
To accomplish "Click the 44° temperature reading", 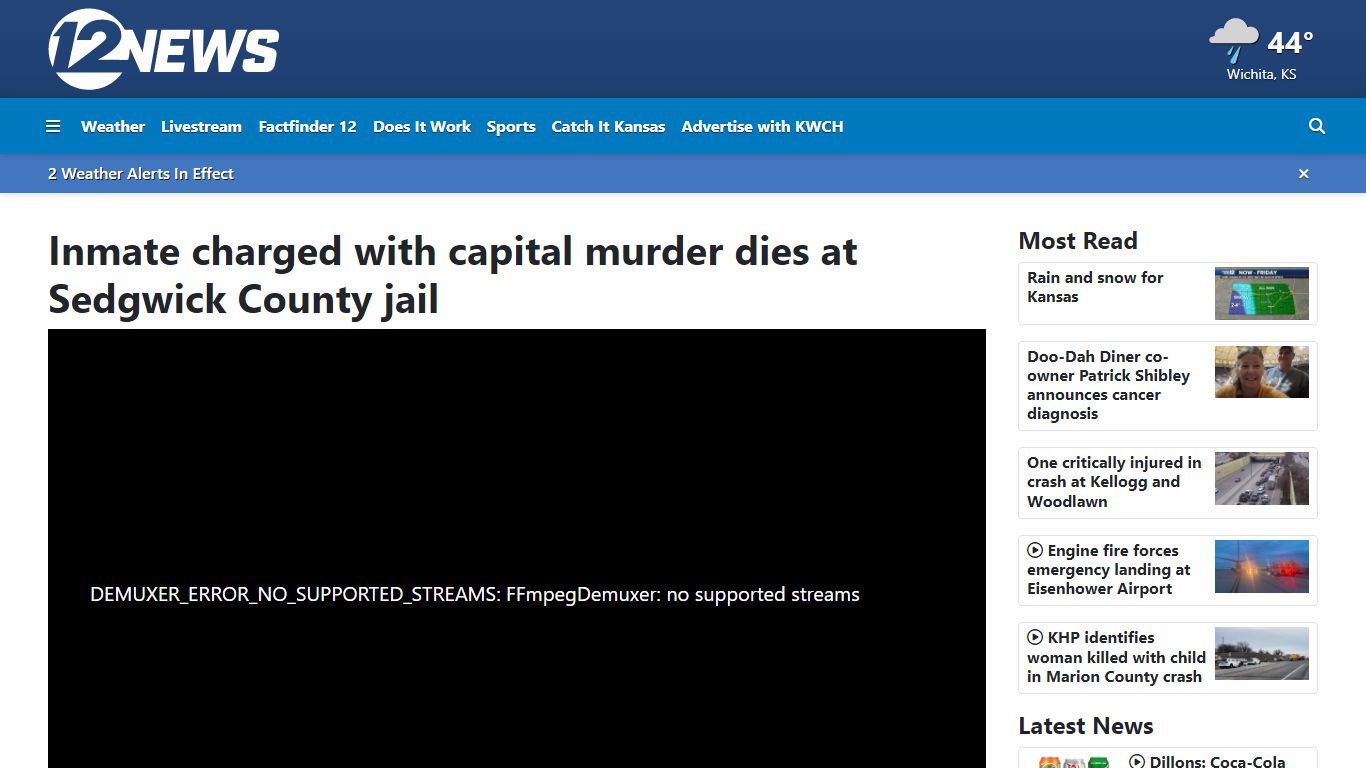I will [x=1290, y=43].
